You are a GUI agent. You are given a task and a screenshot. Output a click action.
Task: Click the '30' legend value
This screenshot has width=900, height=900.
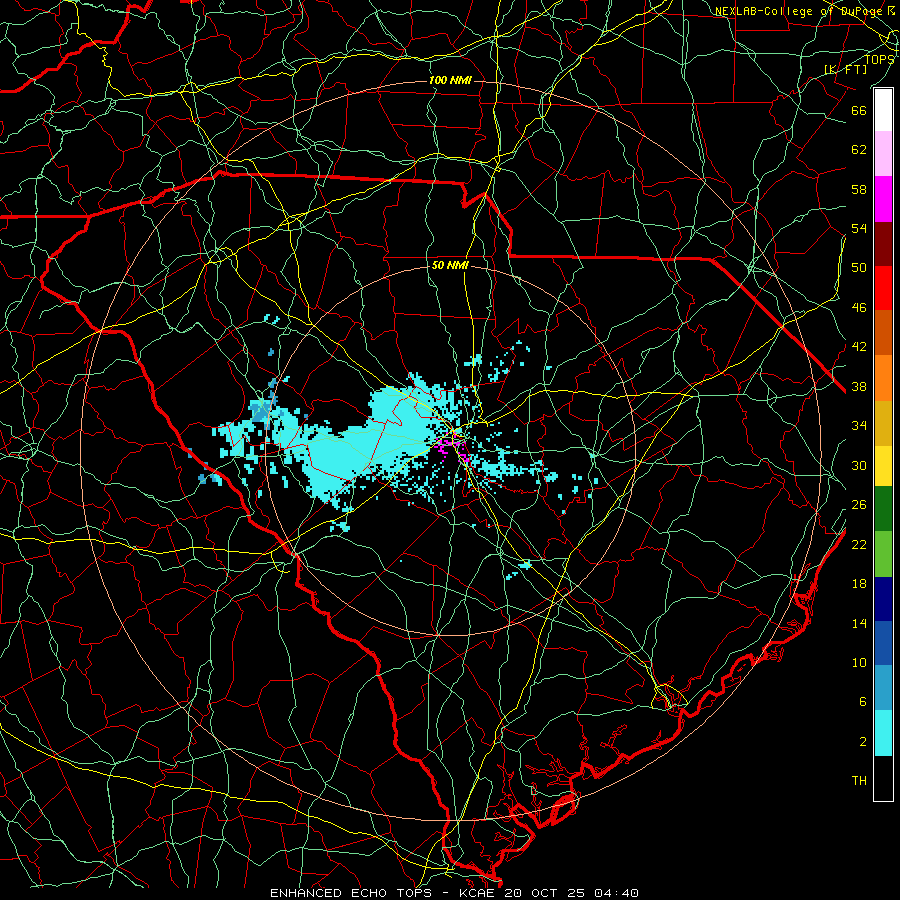[x=859, y=465]
